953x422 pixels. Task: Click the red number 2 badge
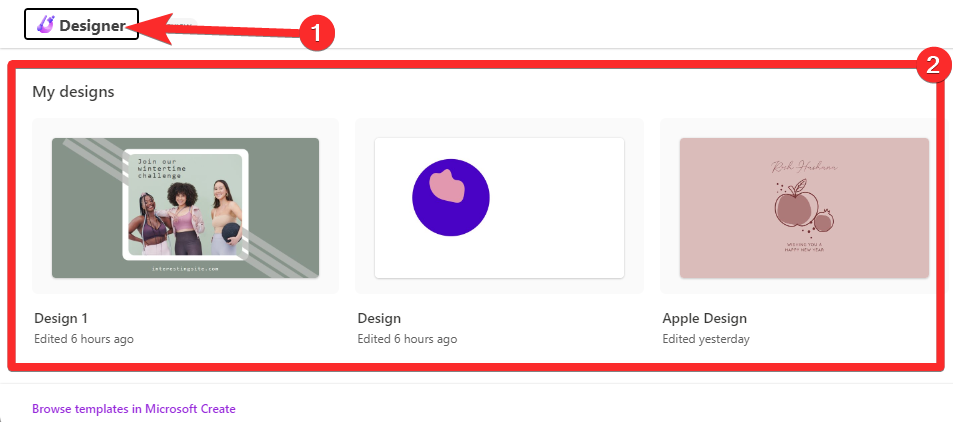pos(932,65)
